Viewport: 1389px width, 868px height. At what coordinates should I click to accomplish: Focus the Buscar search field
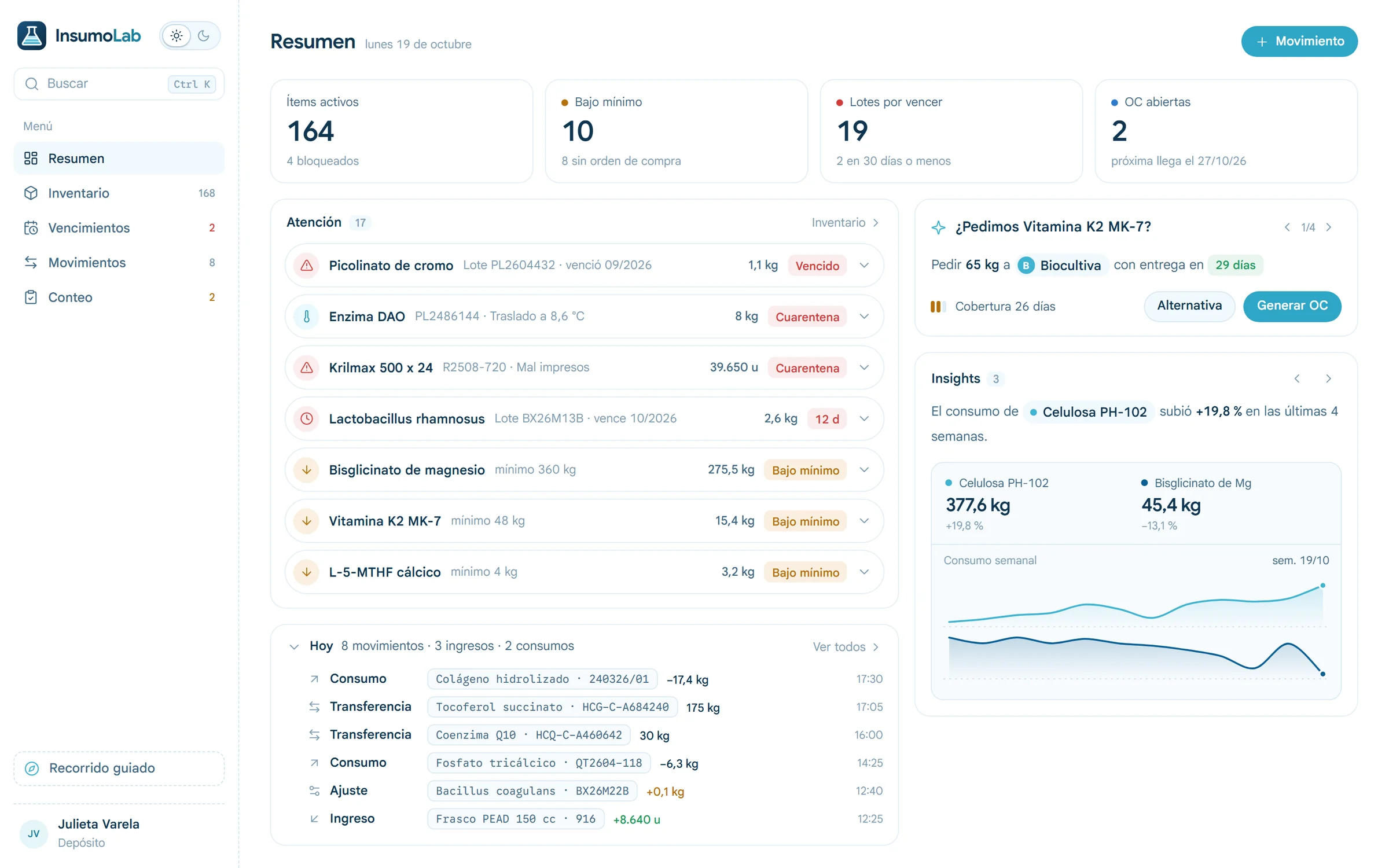click(x=119, y=84)
